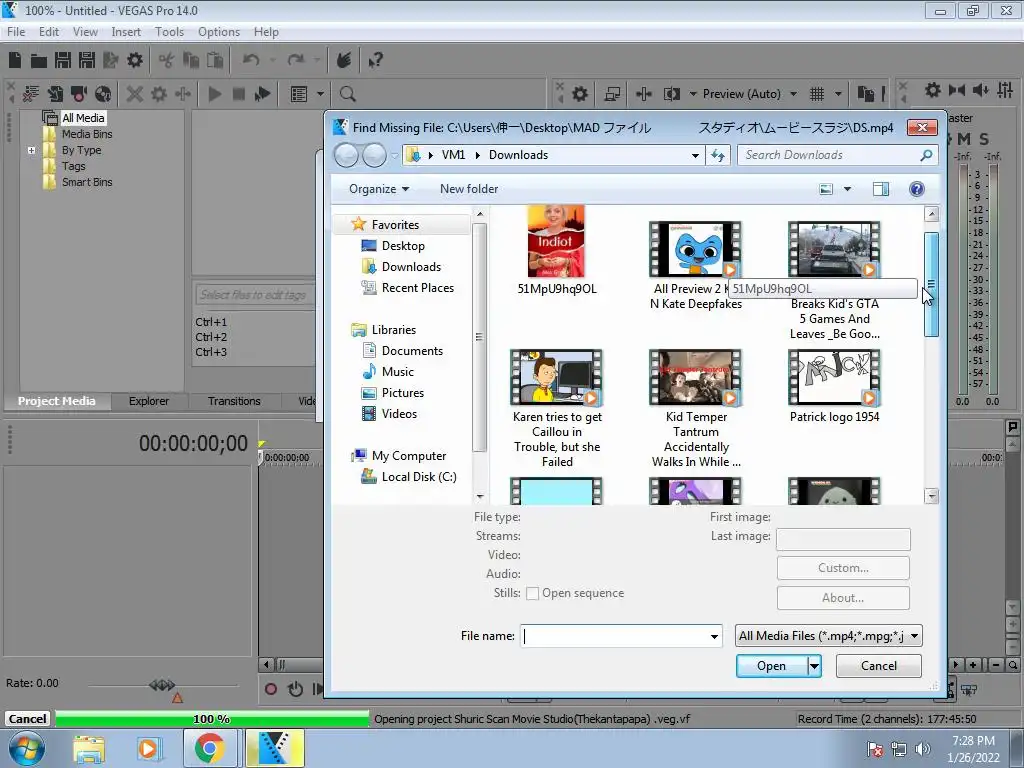The height and width of the screenshot is (768, 1024).
Task: Click the navigation pane scrollbar thumb
Action: click(479, 338)
